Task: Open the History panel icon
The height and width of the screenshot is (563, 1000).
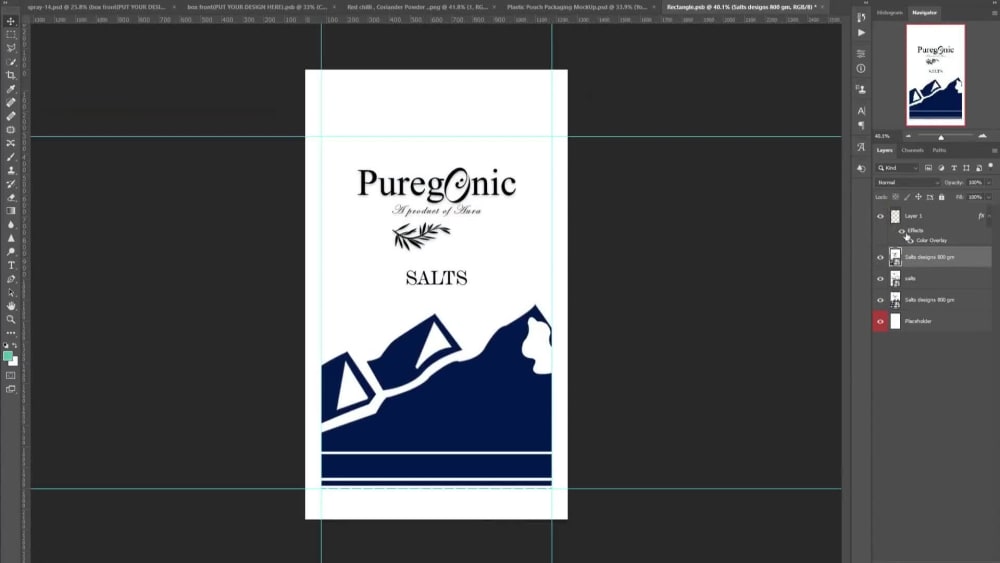Action: pos(861,18)
